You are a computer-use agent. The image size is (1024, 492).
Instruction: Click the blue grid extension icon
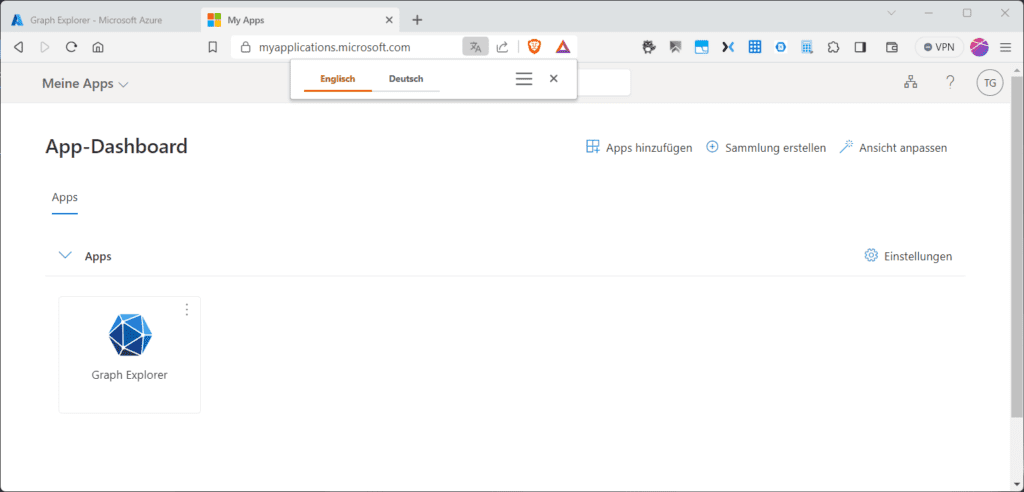pos(755,47)
